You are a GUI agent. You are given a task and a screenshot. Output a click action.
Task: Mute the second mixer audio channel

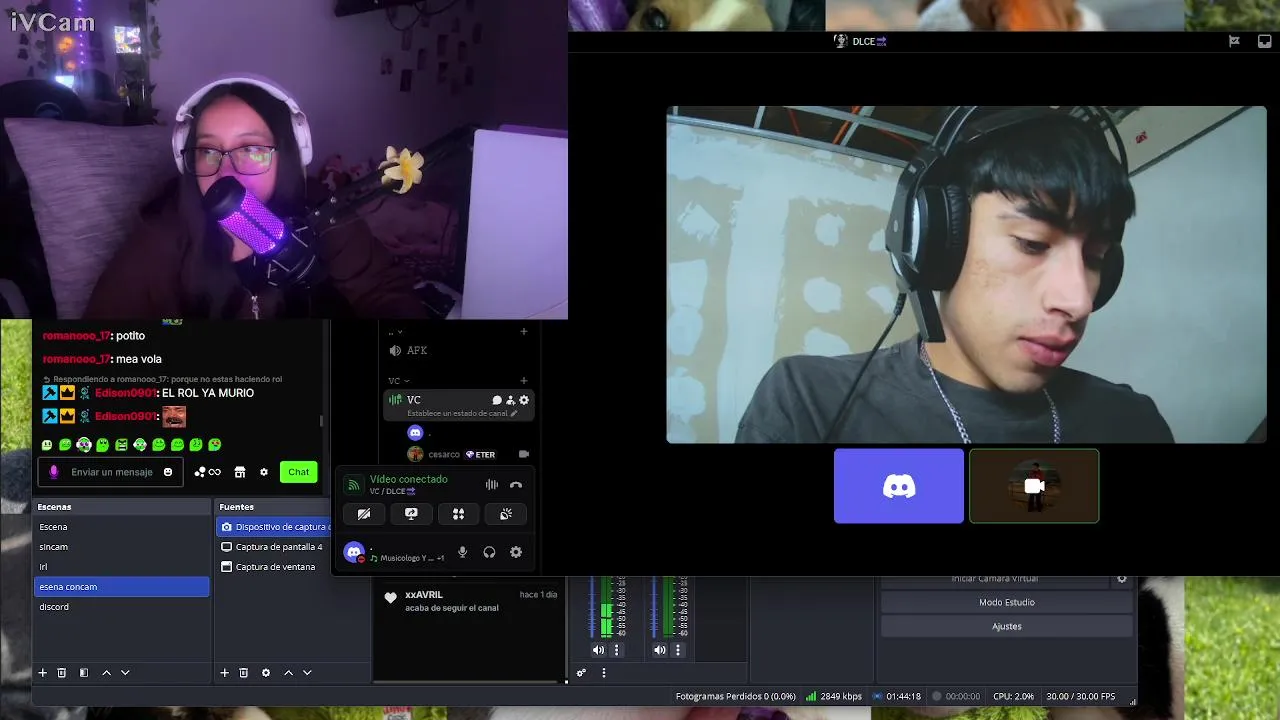pyautogui.click(x=660, y=650)
